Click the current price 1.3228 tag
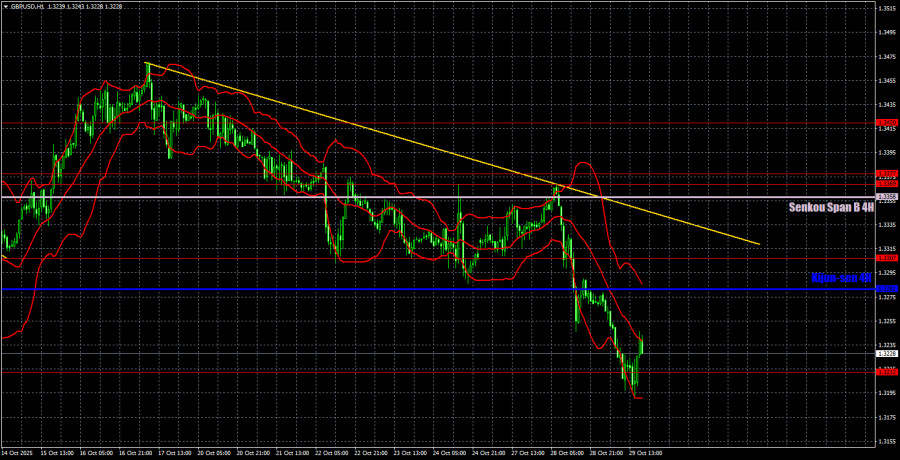The height and width of the screenshot is (460, 900). [x=886, y=354]
